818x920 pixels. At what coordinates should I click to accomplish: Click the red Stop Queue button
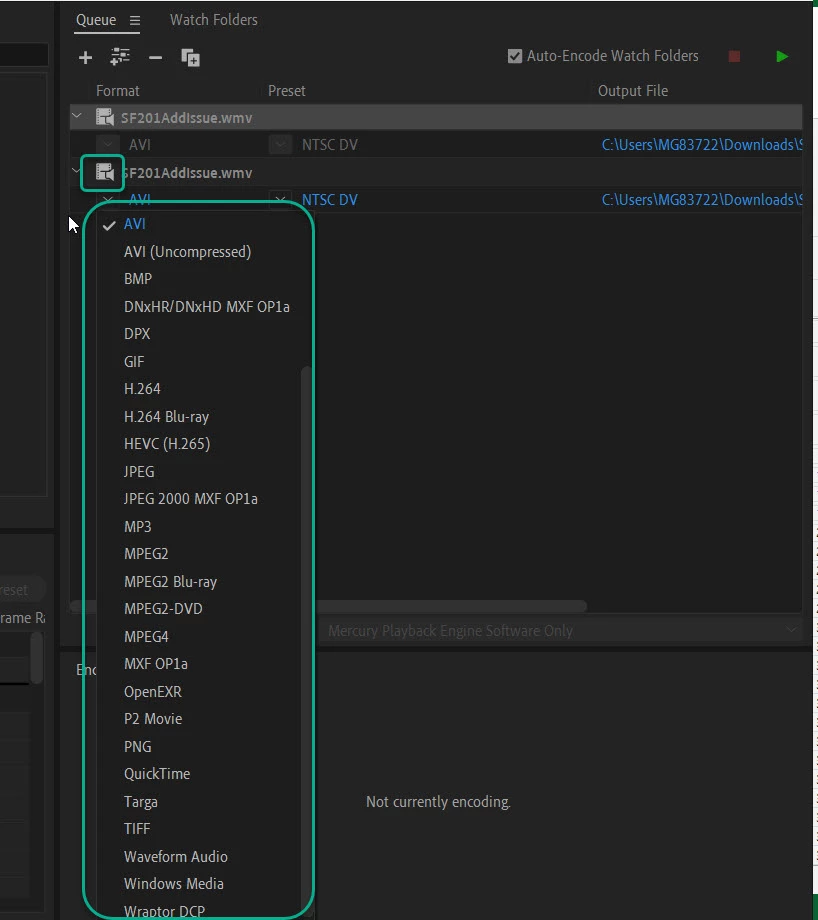(x=734, y=56)
